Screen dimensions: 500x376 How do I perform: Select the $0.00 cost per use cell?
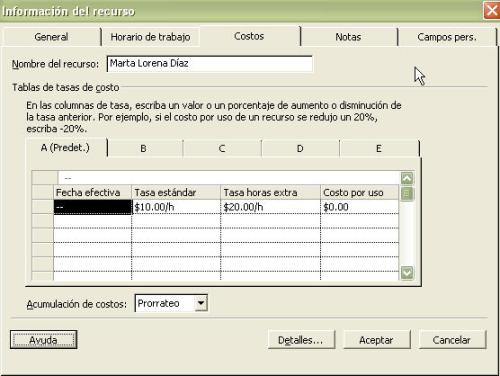click(x=359, y=207)
